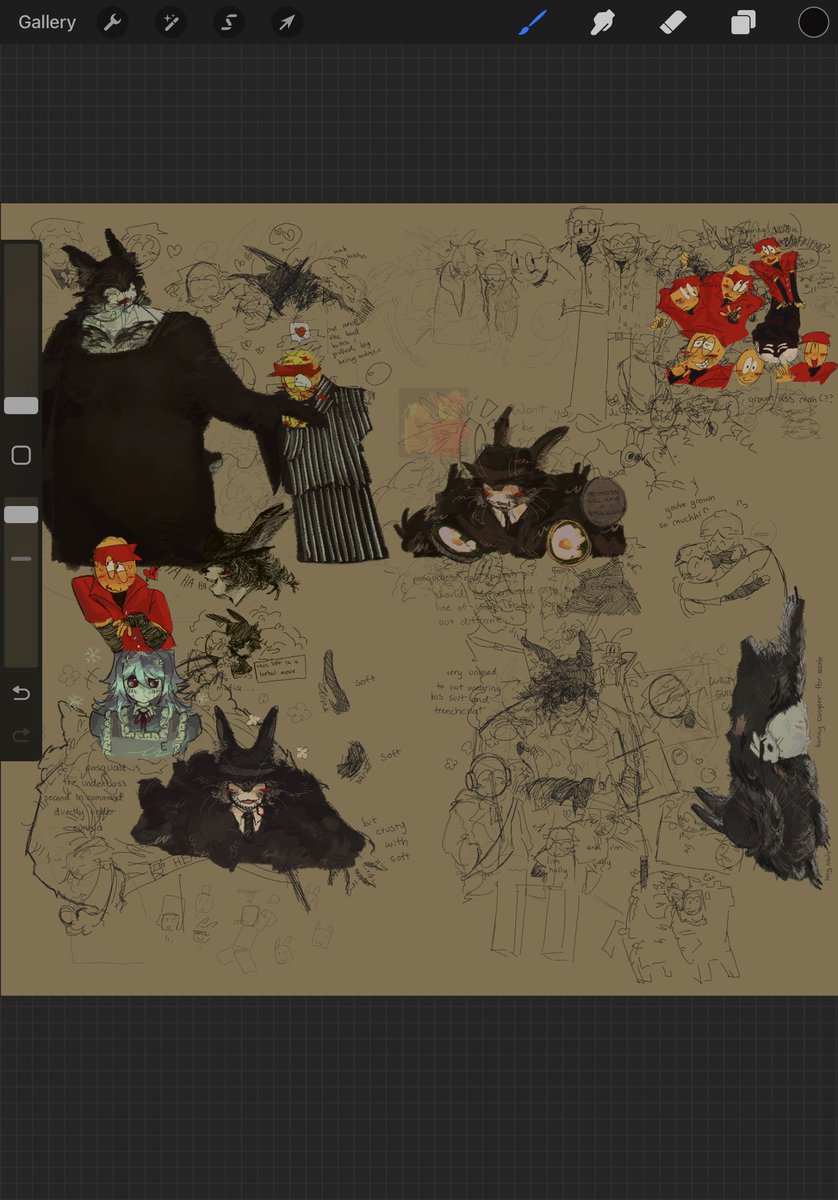Image resolution: width=838 pixels, height=1200 pixels.
Task: Open the Adjustments magic wand menu
Action: [171, 22]
